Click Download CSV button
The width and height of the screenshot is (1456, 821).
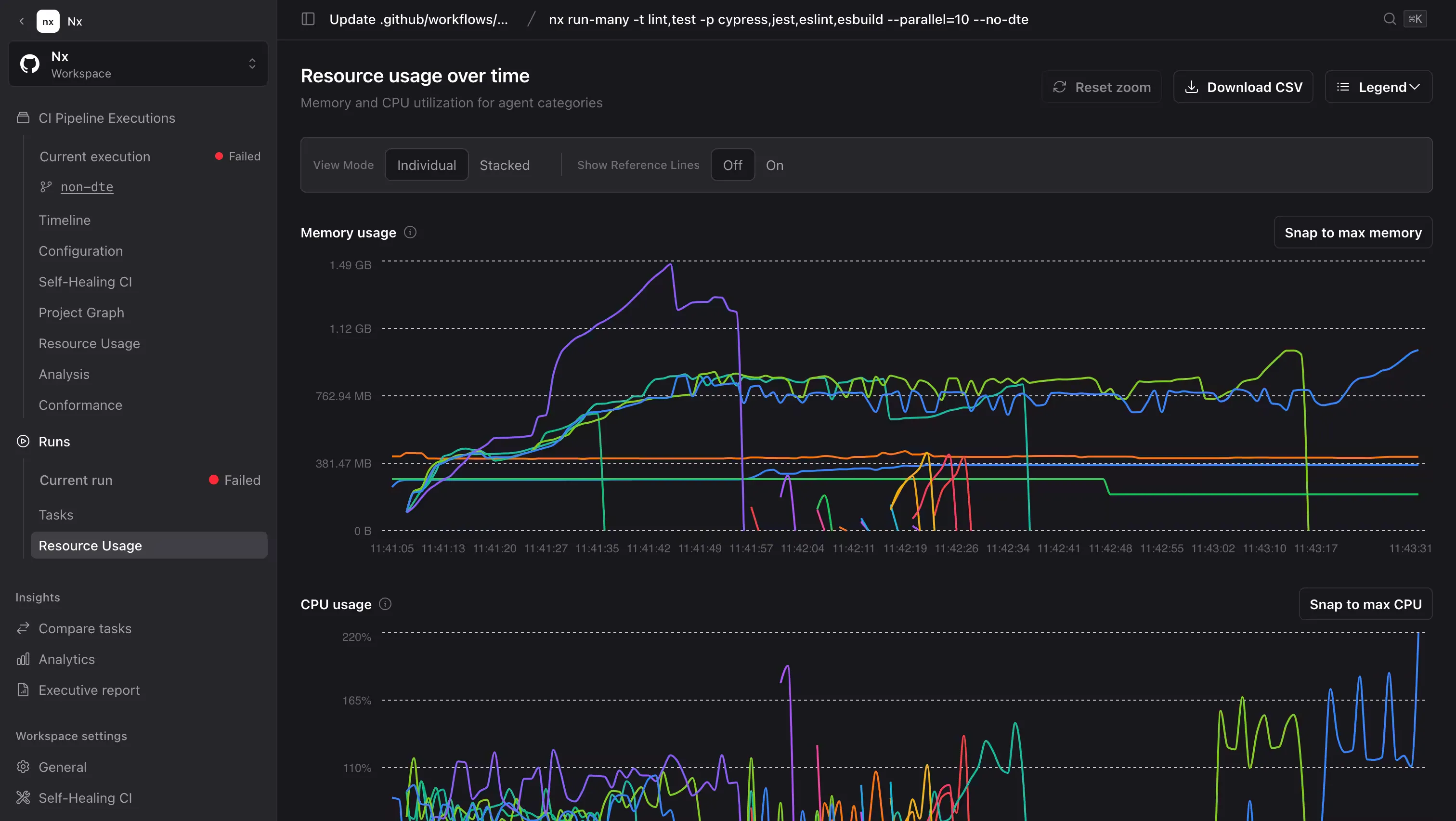point(1243,87)
